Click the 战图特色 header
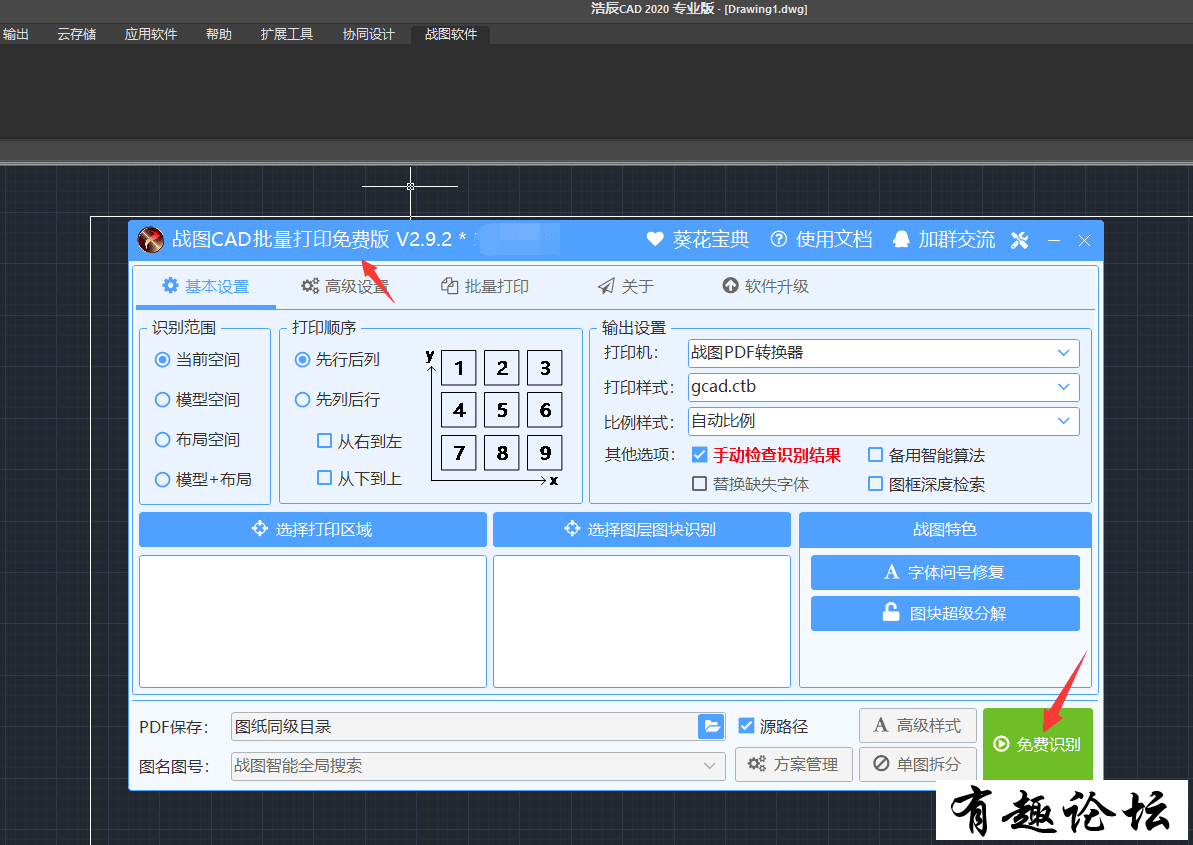1193x845 pixels. 945,529
